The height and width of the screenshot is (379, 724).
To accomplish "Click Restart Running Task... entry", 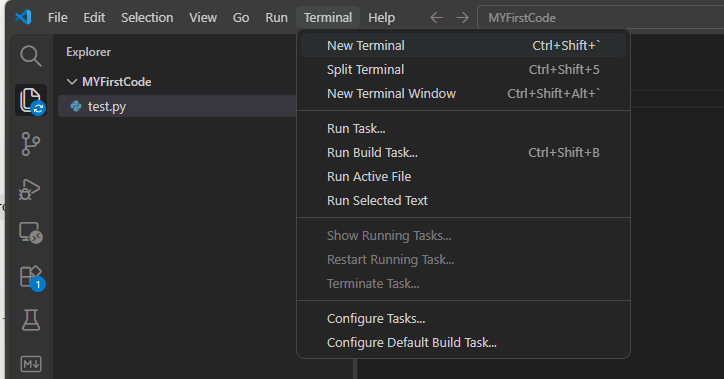I will (464, 259).
